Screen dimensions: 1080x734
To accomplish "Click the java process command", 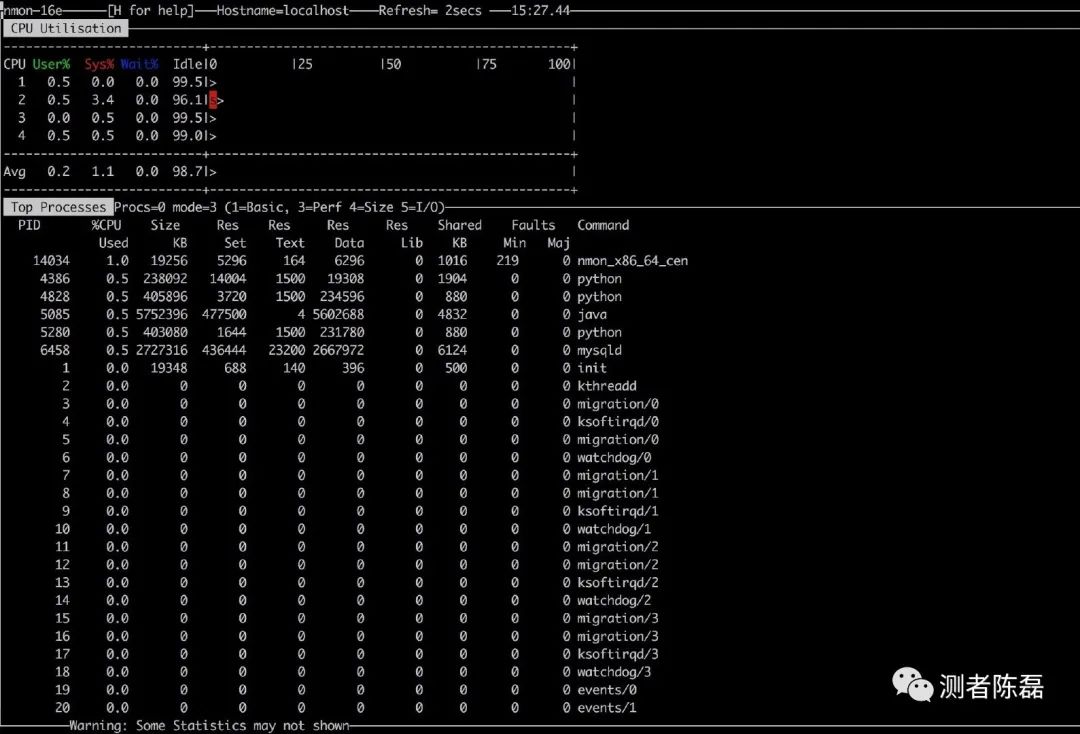I will pyautogui.click(x=592, y=315).
